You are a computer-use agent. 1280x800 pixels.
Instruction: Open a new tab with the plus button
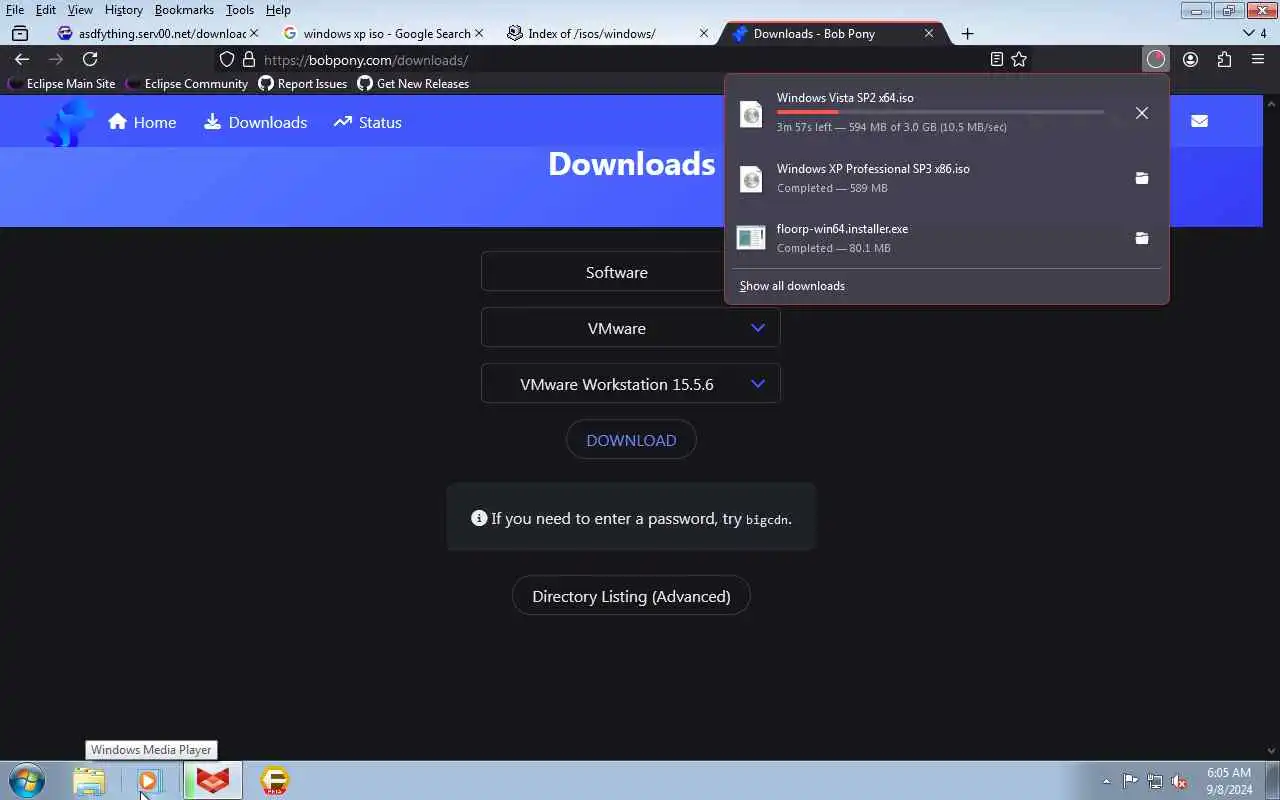pyautogui.click(x=967, y=33)
